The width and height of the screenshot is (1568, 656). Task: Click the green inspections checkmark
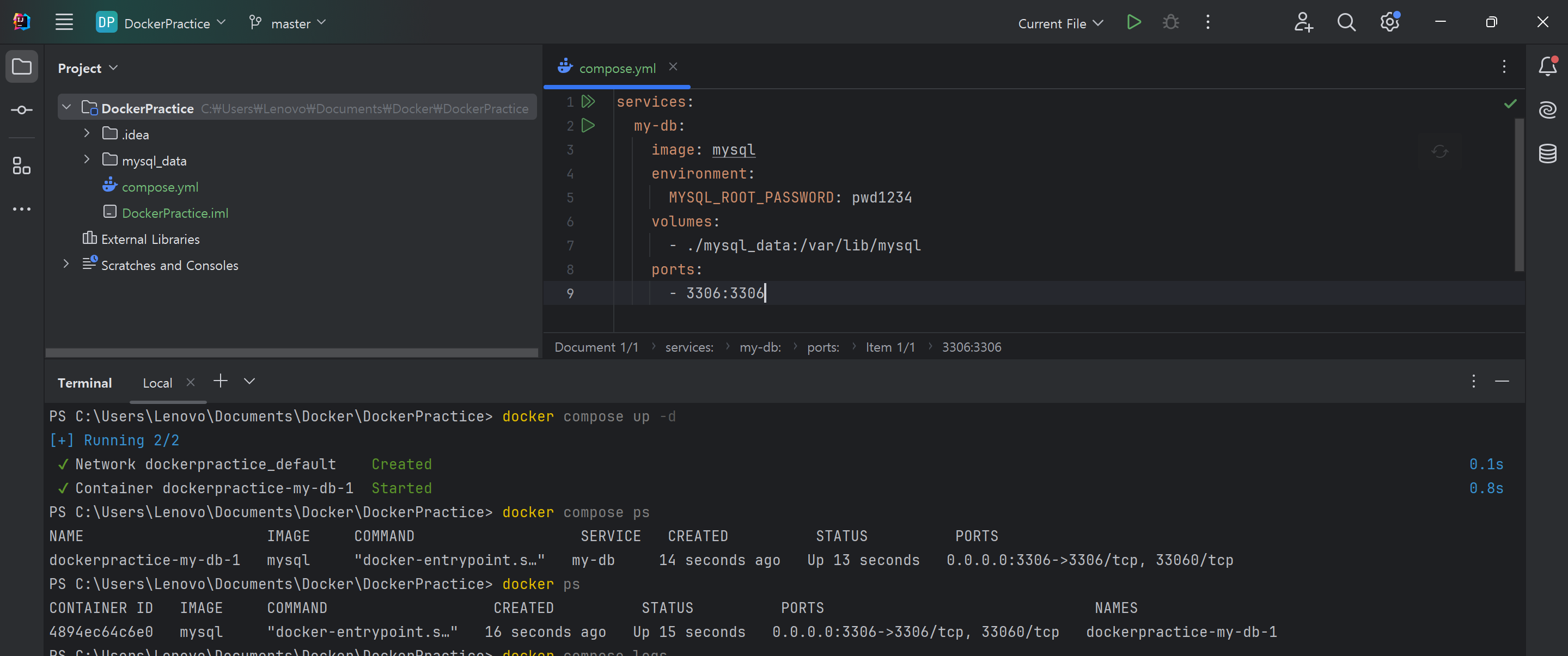click(x=1510, y=103)
